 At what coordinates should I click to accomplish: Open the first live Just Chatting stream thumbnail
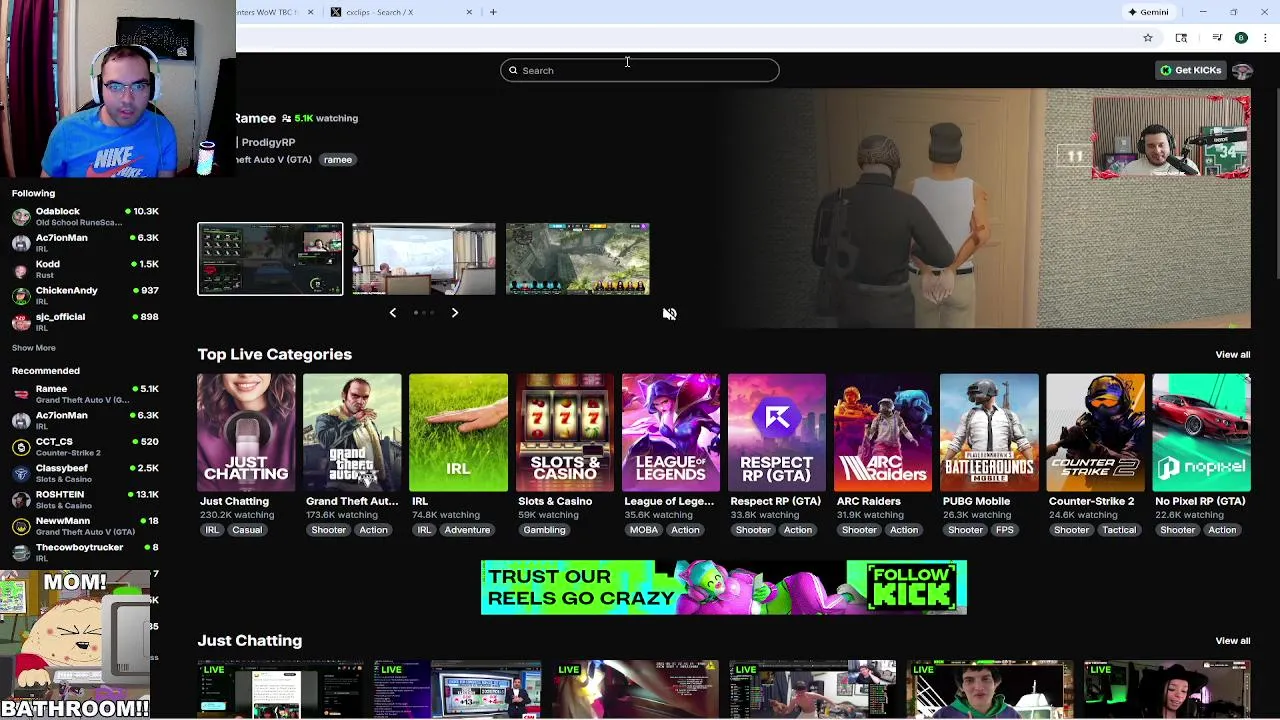281,690
